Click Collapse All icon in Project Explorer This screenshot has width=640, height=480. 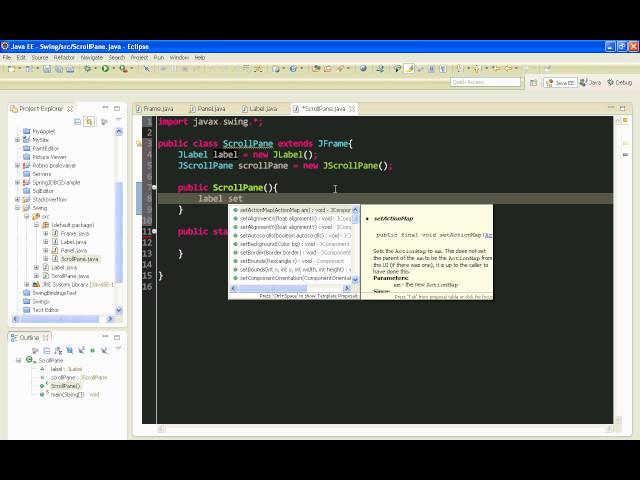click(x=77, y=121)
